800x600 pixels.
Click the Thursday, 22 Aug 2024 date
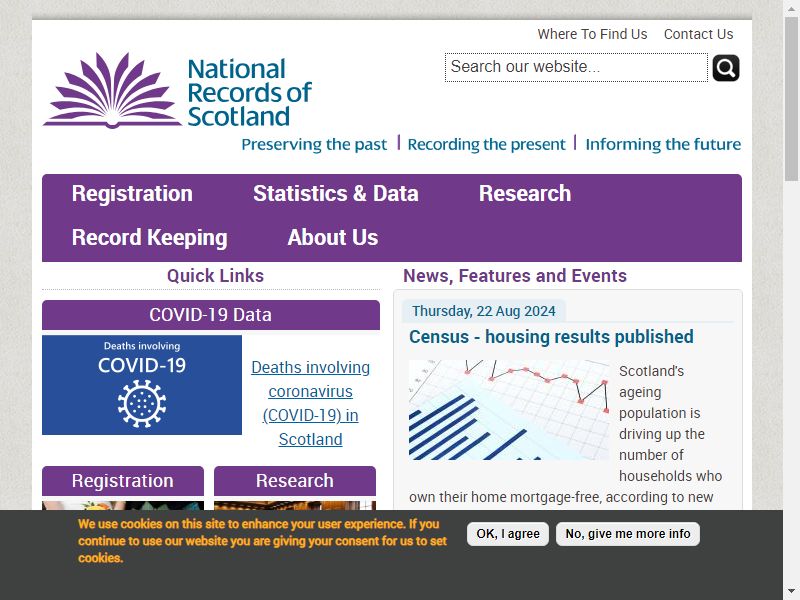[x=484, y=311]
